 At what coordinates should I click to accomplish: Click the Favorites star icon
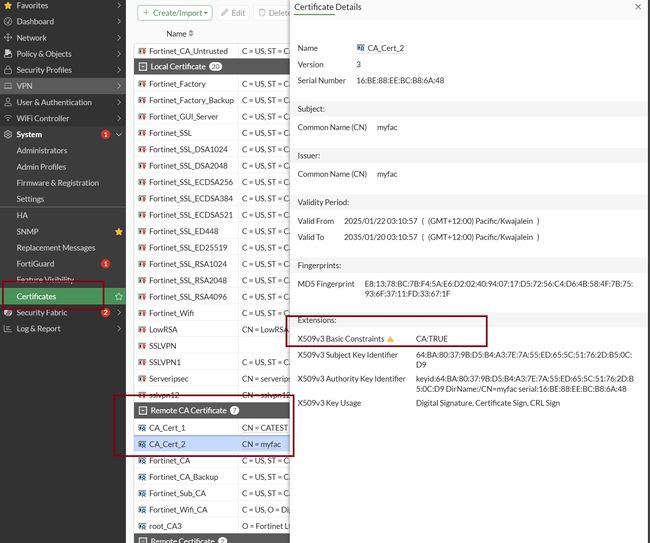click(8, 5)
